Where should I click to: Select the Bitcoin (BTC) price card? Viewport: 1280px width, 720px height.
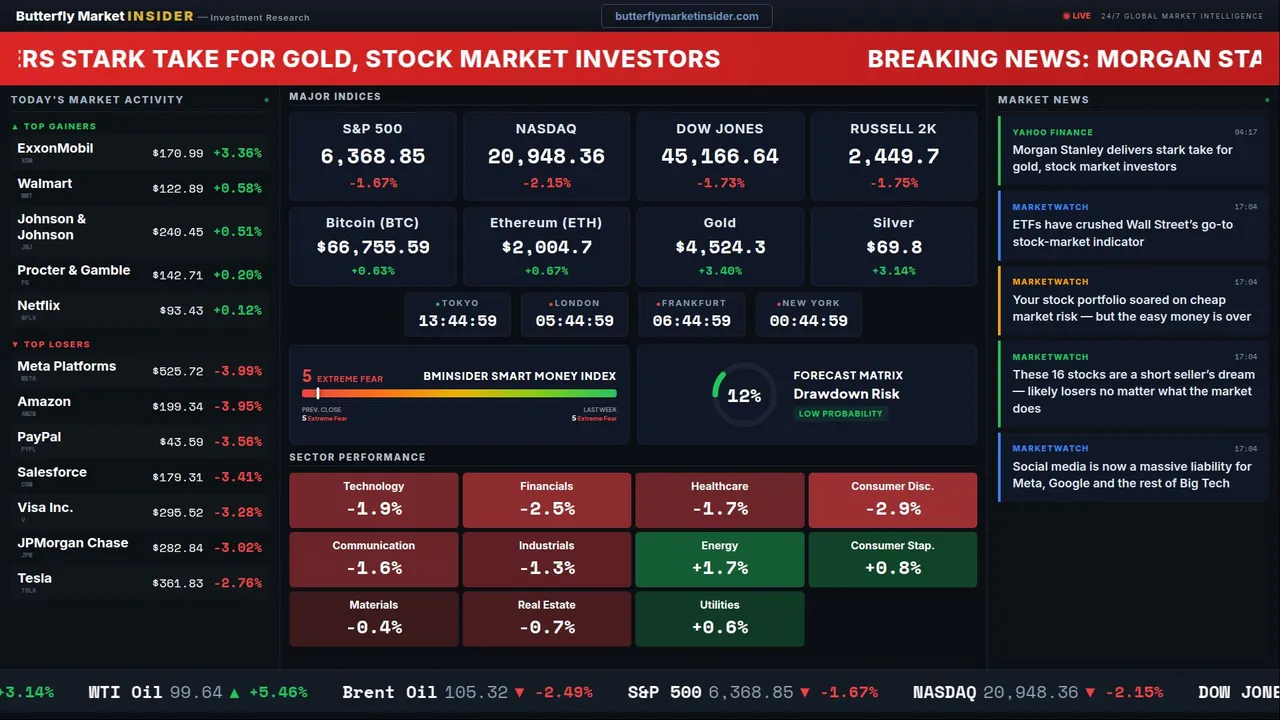[x=372, y=246]
